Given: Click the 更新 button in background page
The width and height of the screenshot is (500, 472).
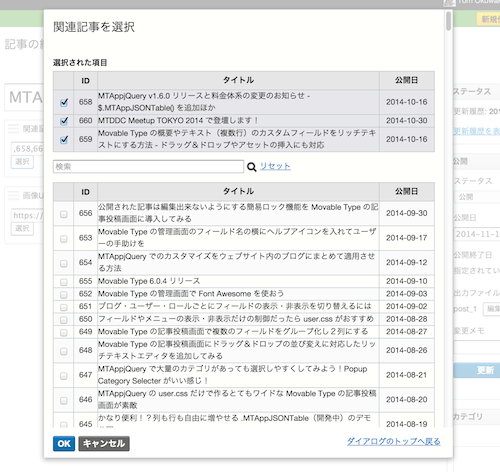Looking at the screenshot, I should (477, 370).
